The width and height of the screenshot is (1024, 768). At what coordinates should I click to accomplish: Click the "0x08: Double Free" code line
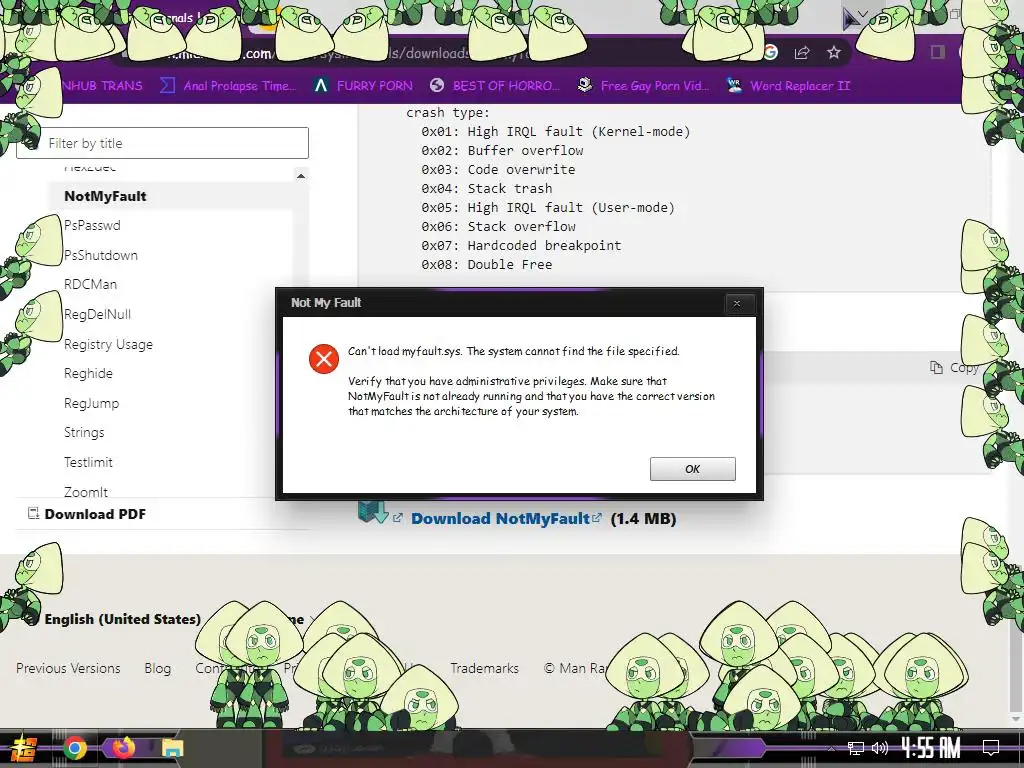click(x=487, y=264)
